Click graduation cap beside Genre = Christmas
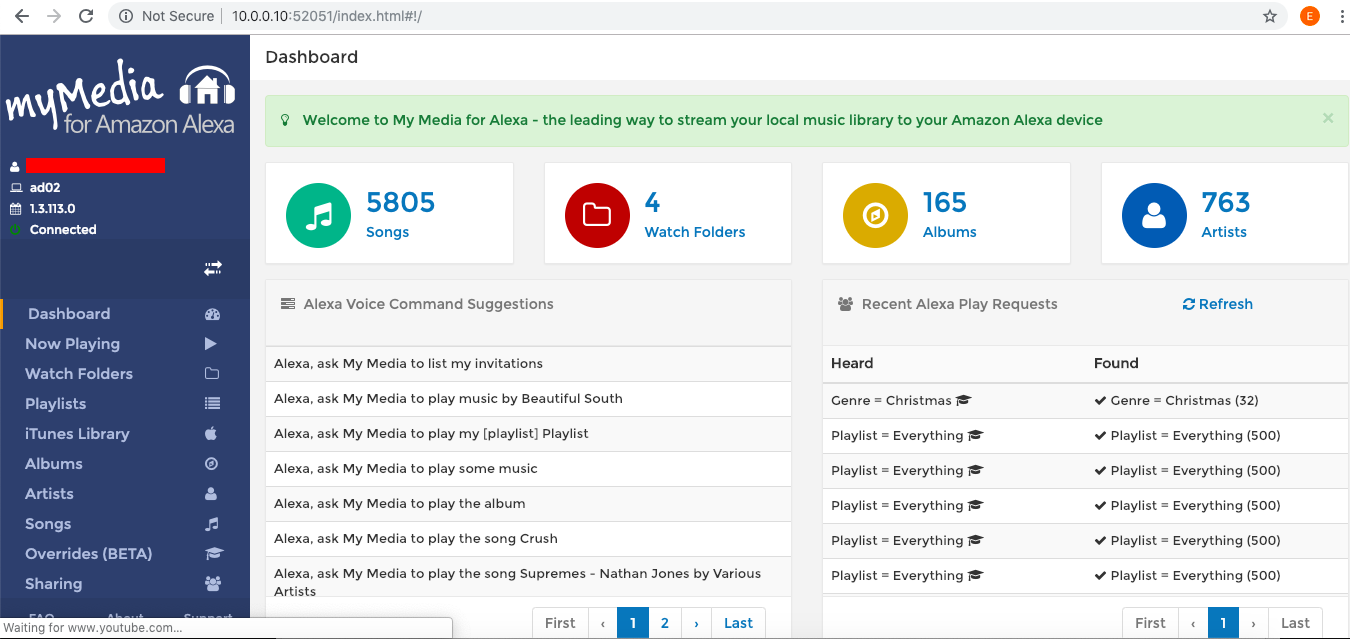This screenshot has width=1350, height=639. pyautogui.click(x=963, y=401)
